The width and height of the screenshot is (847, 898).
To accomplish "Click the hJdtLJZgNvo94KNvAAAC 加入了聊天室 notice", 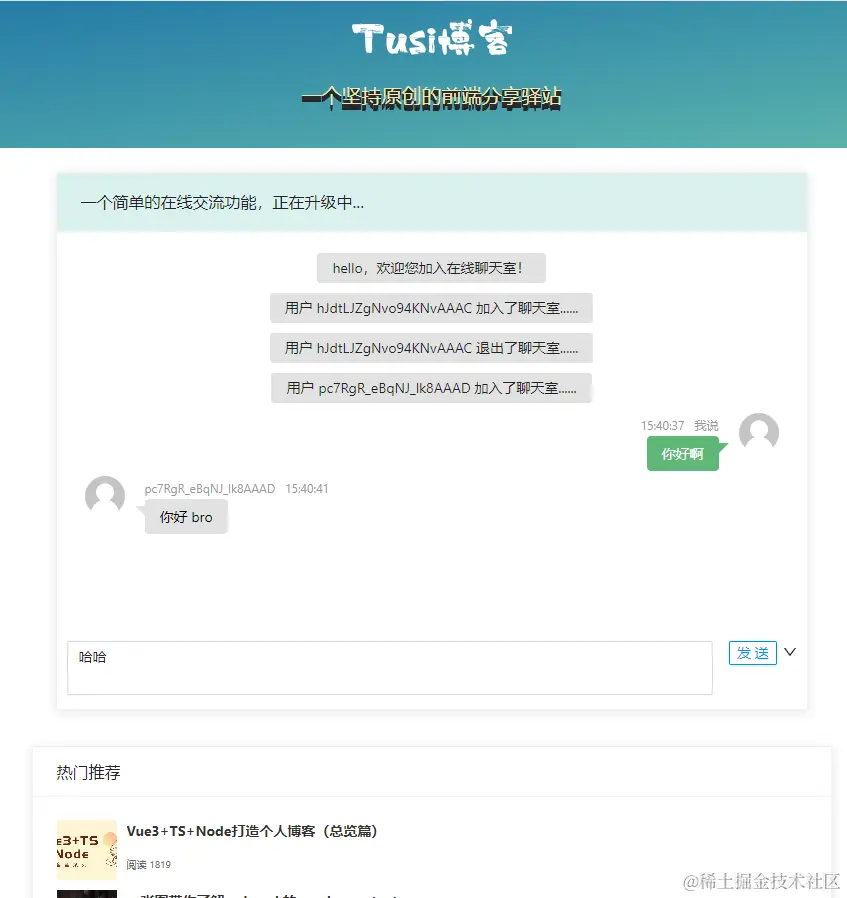I will [x=431, y=308].
